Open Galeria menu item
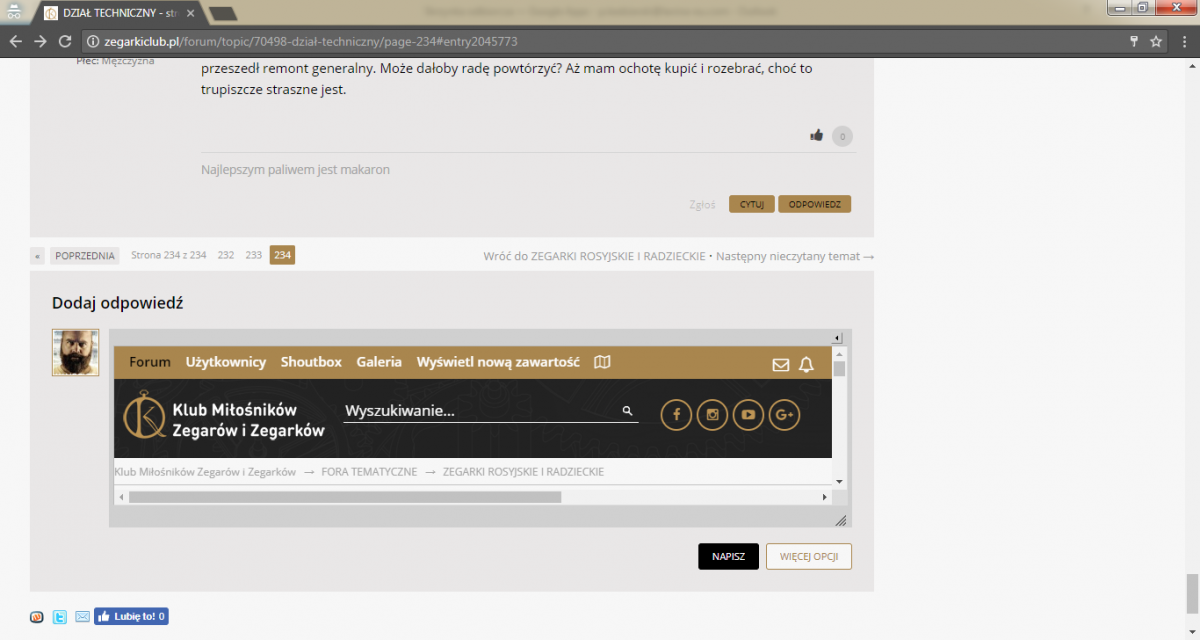The image size is (1200, 640). tap(379, 362)
